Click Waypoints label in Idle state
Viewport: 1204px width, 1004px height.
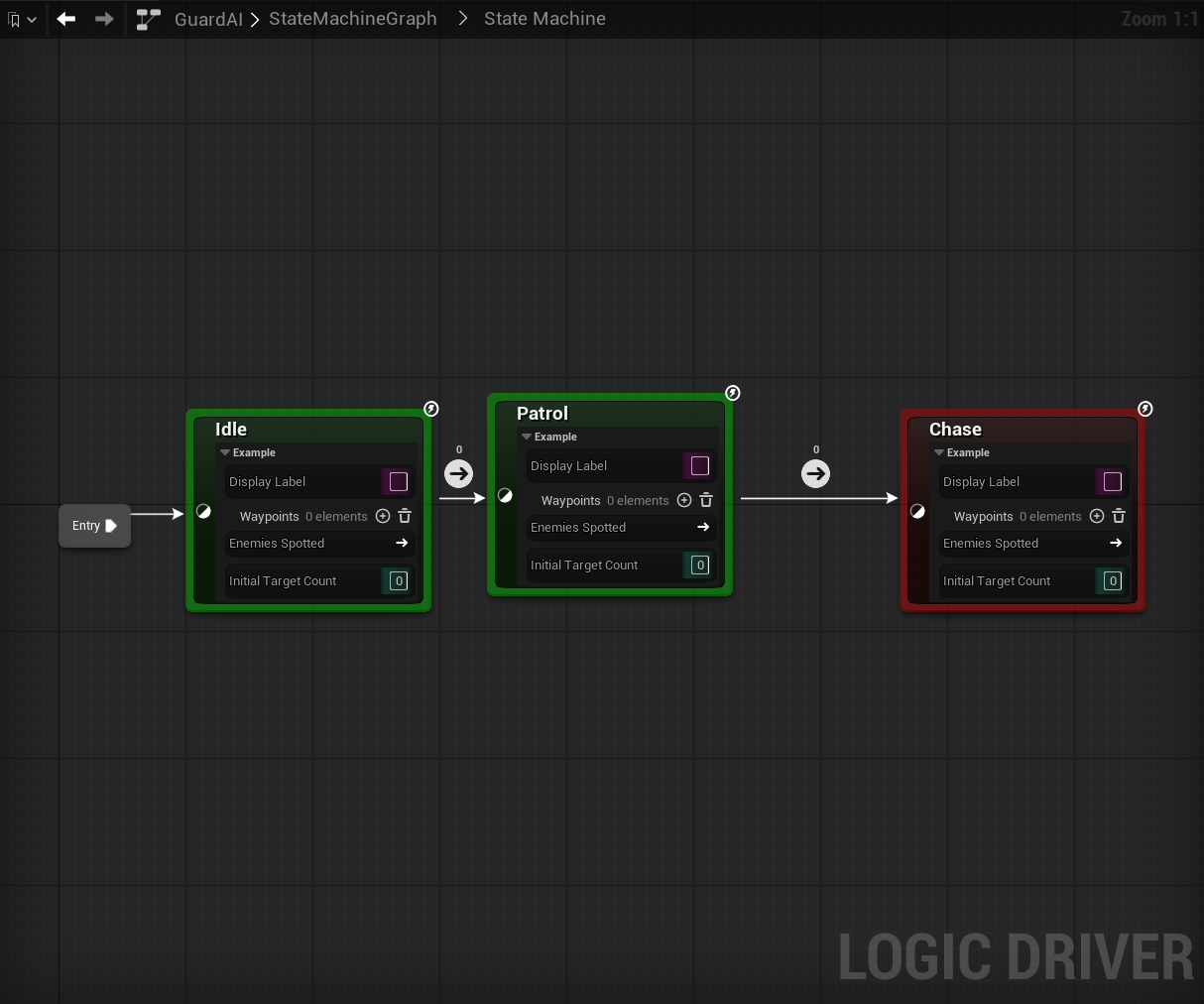coord(270,517)
